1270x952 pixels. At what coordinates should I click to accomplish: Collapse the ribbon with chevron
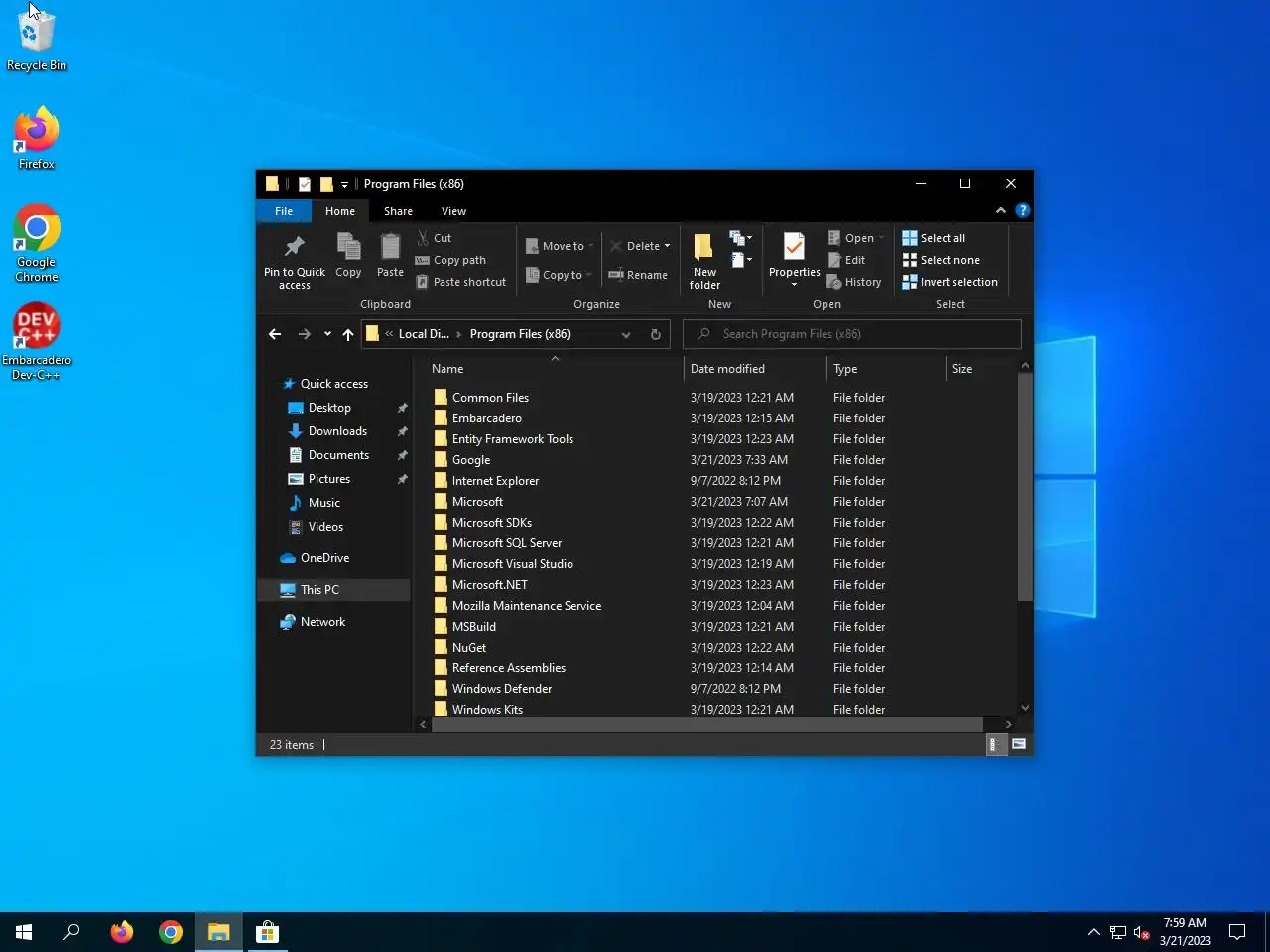click(1000, 210)
